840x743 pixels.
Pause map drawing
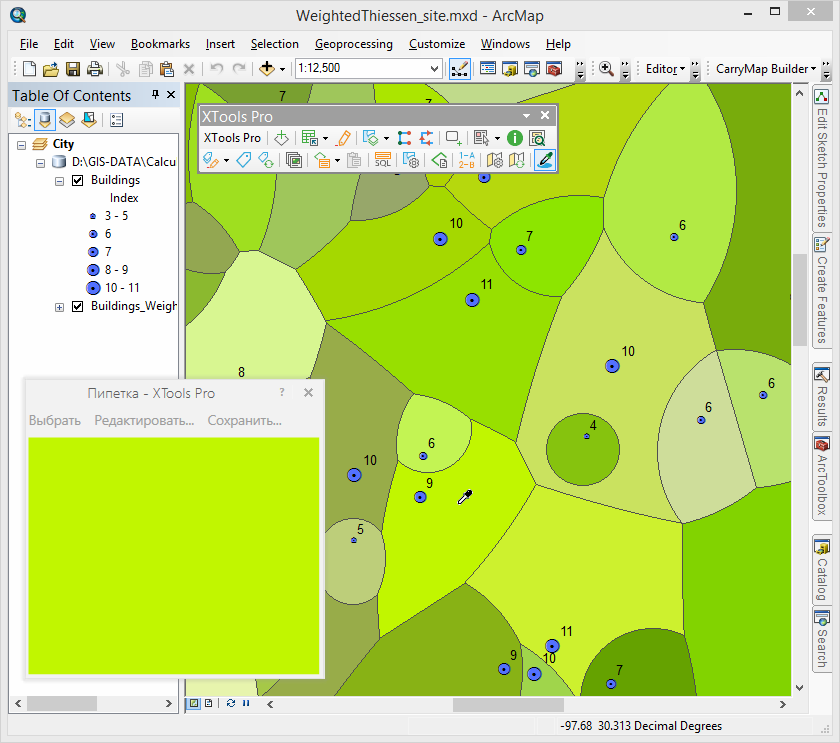point(246,703)
